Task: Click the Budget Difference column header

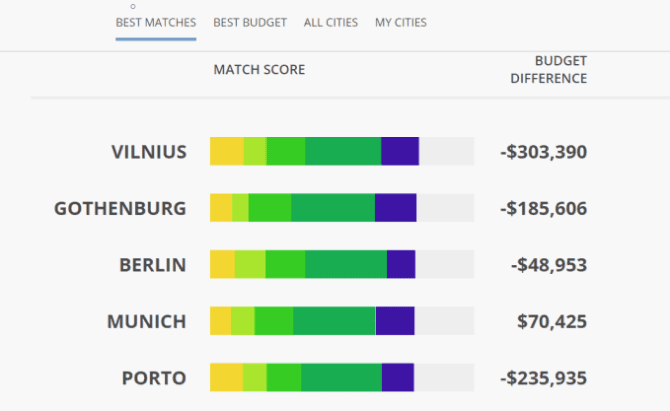Action: point(547,70)
